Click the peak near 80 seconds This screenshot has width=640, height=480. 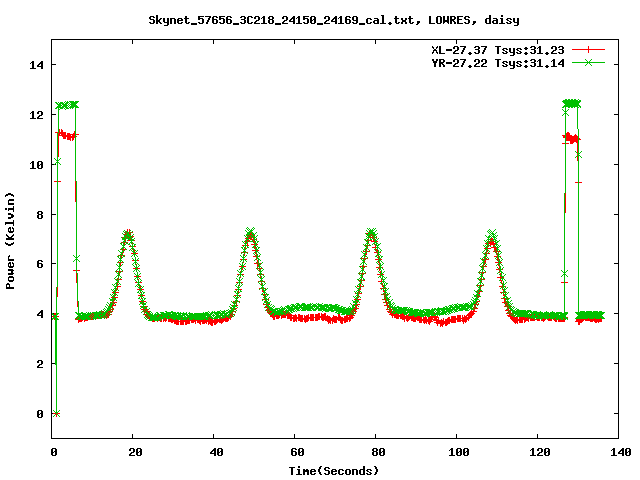pyautogui.click(x=371, y=233)
